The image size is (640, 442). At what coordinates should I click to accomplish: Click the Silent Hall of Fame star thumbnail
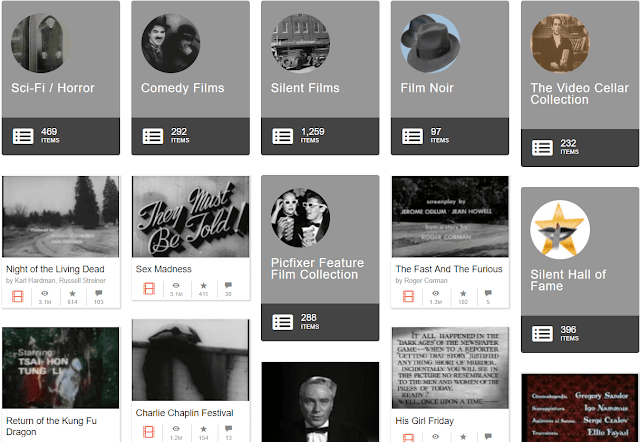click(x=560, y=229)
